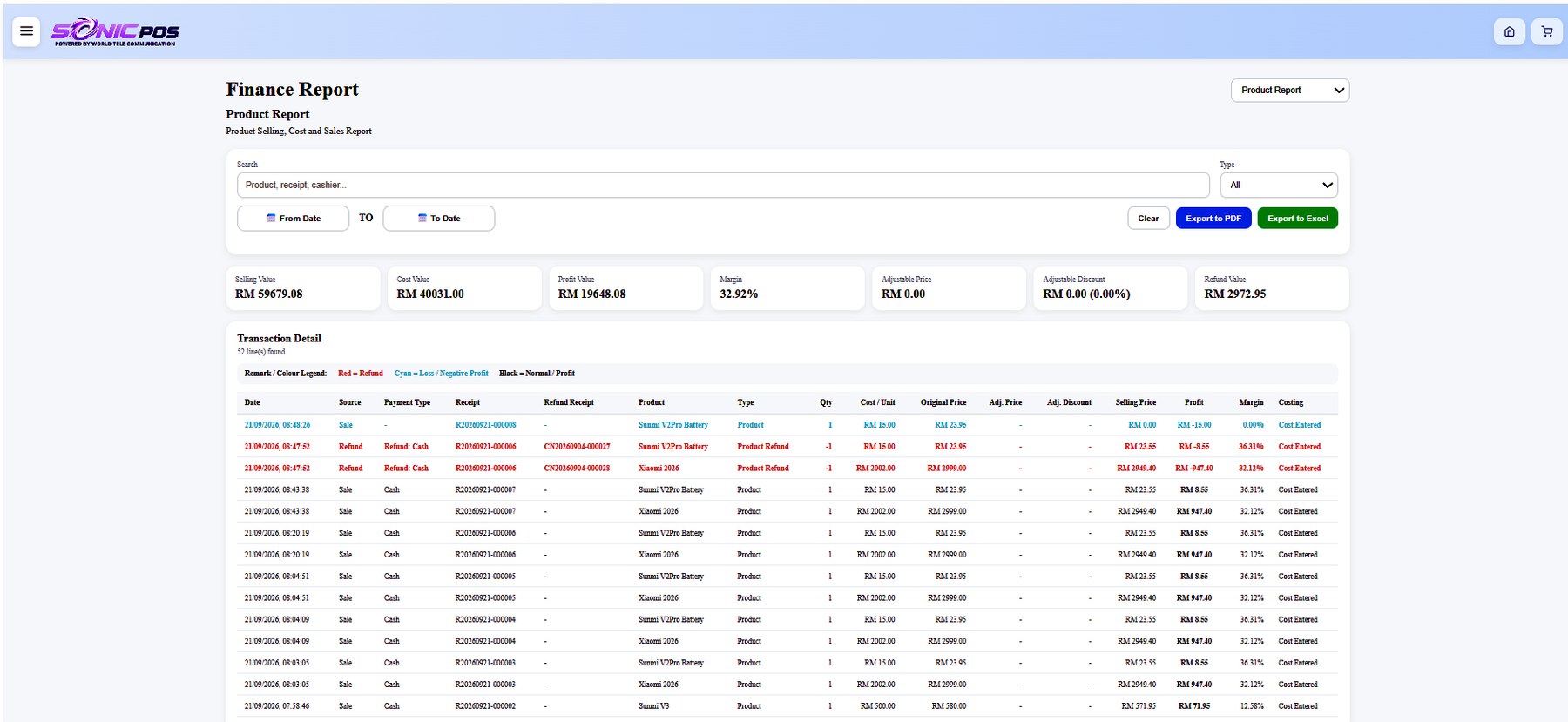The image size is (1568, 722).
Task: Pick a From Date
Action: click(294, 219)
